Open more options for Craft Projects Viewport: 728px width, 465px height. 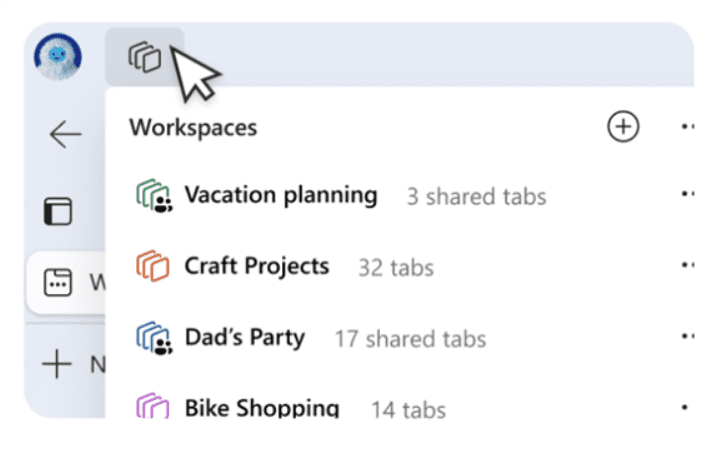(687, 266)
